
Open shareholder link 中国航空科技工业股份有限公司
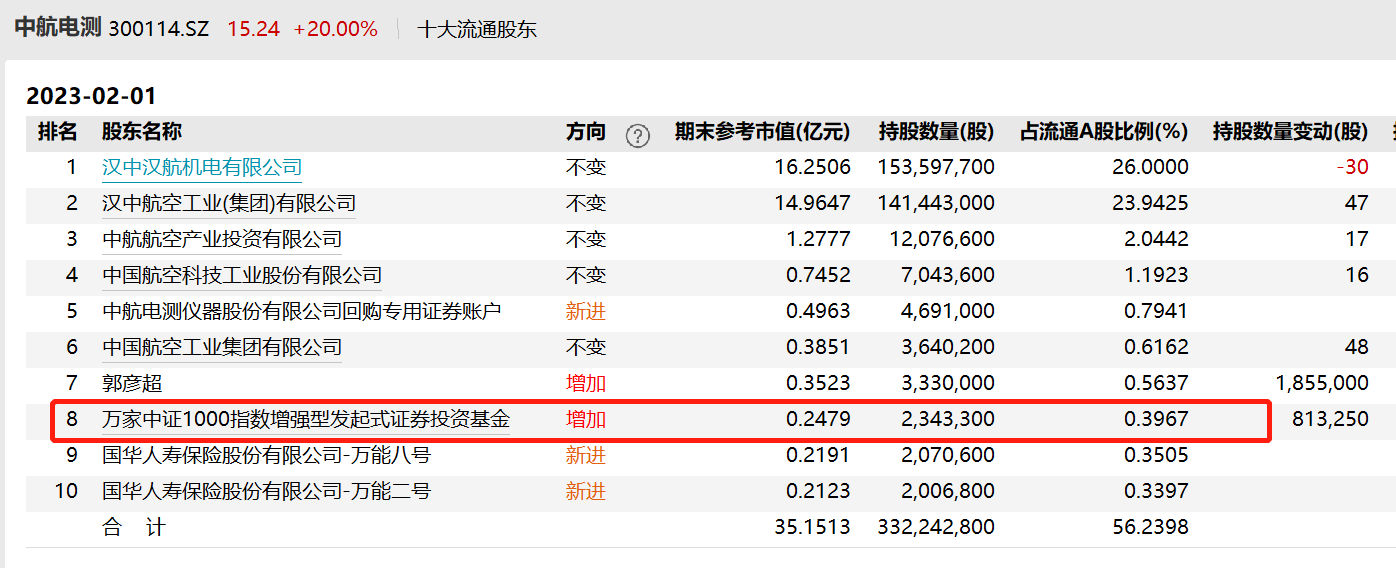click(242, 275)
